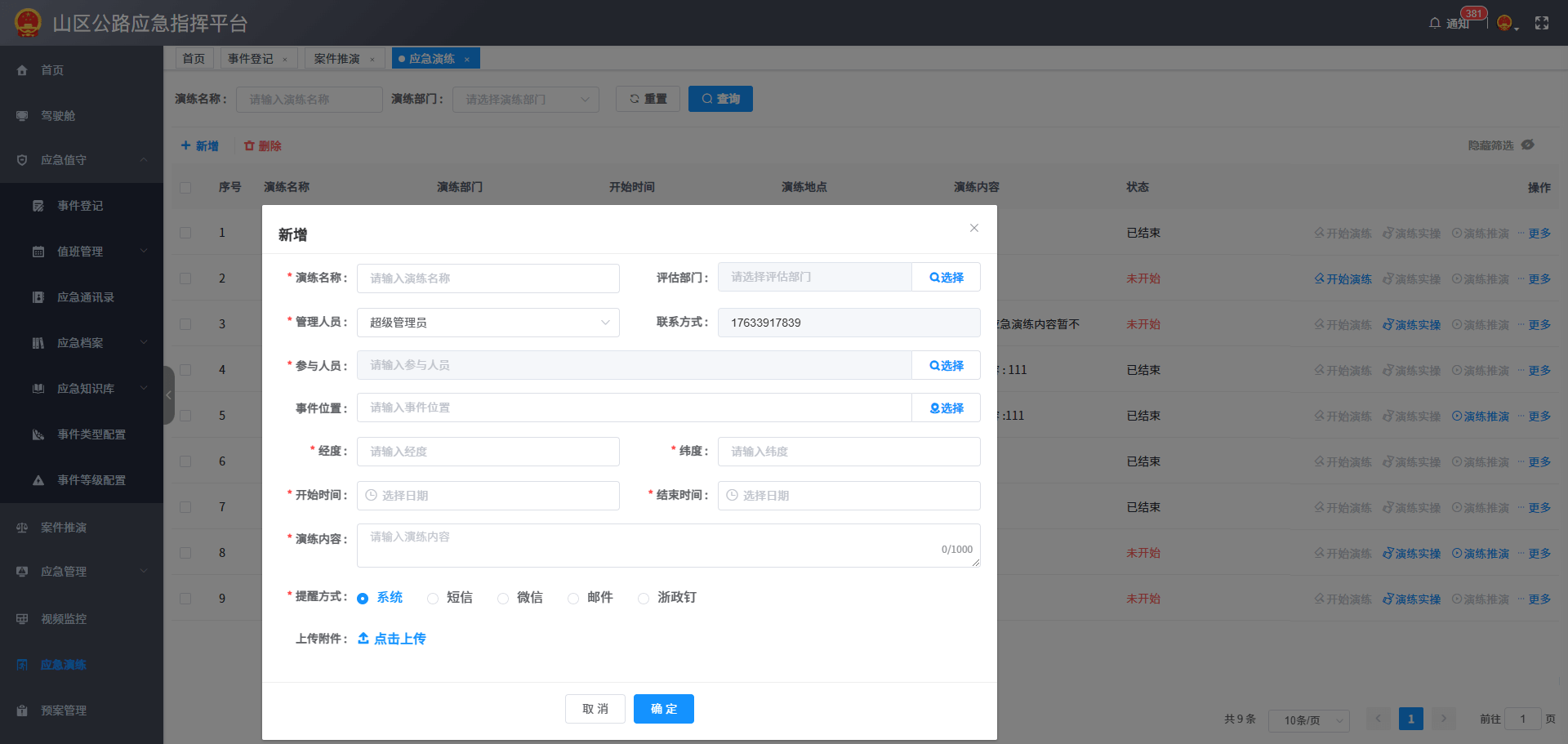Click the 驾驶舱 sidebar icon
Screen dimensions: 1568x744
coord(22,116)
